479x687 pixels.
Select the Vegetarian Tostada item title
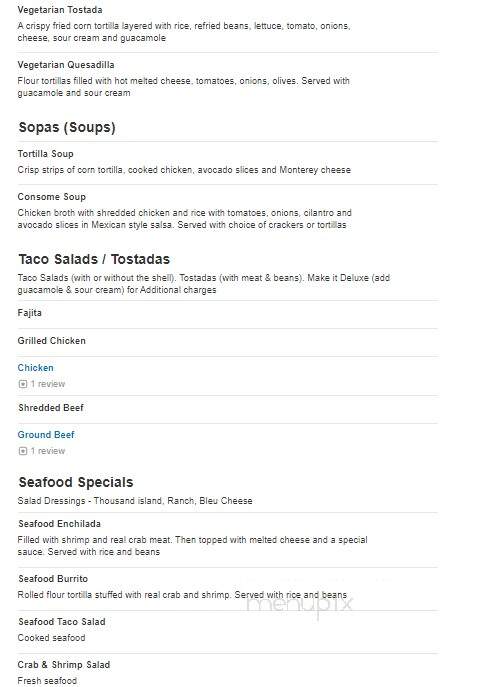pyautogui.click(x=60, y=10)
